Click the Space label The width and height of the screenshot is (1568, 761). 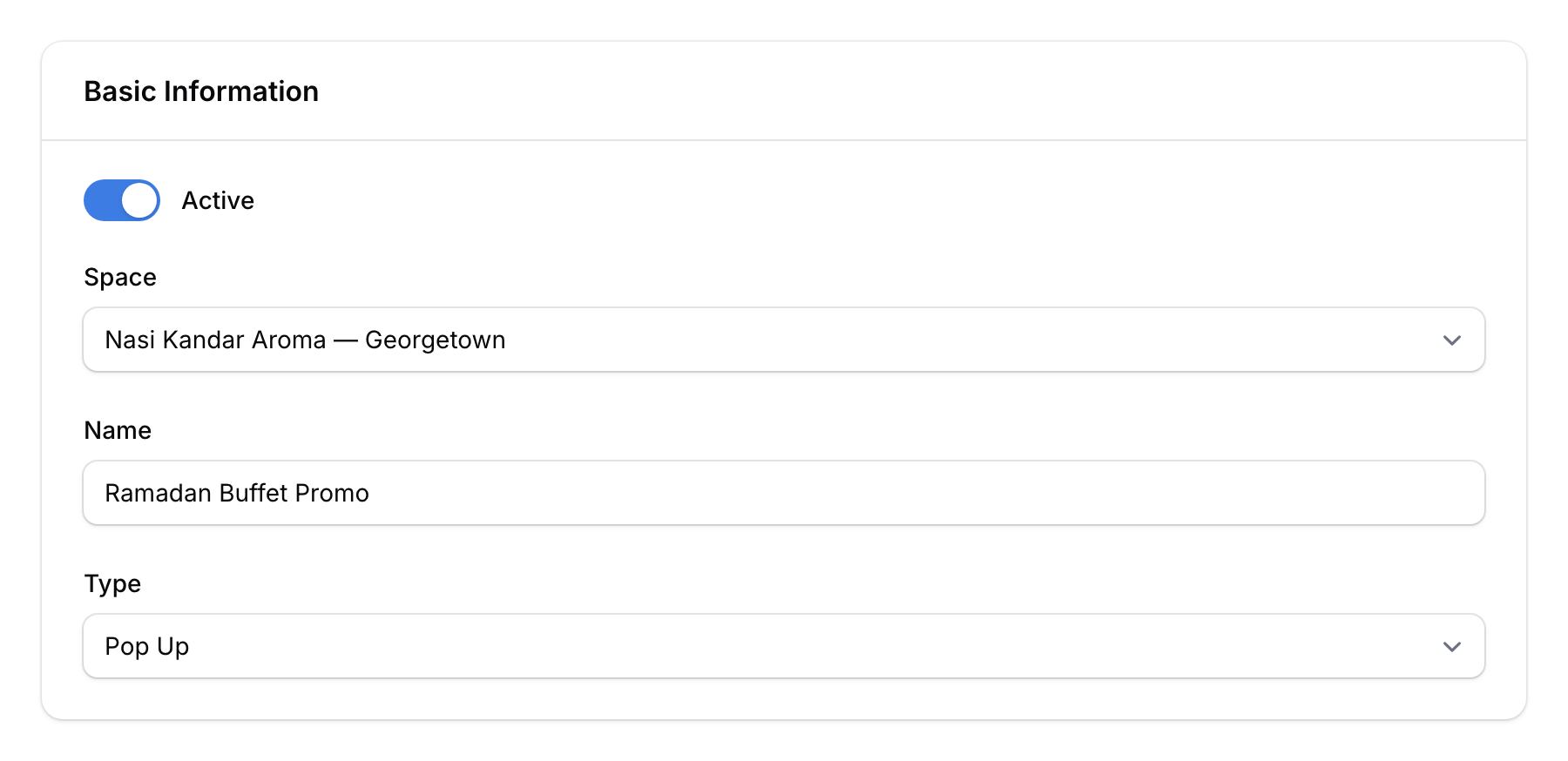[120, 277]
